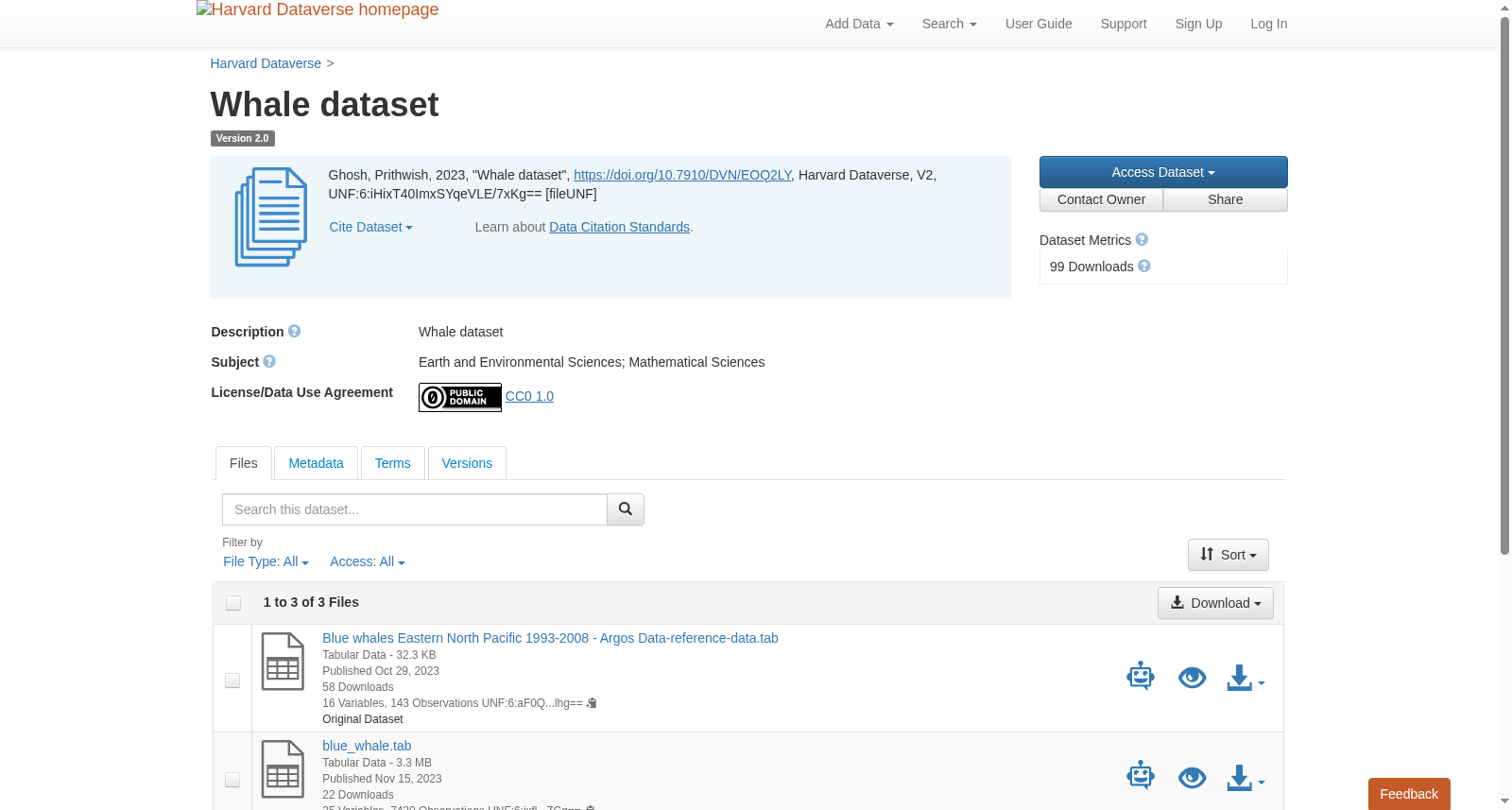Open download options for blue_whale.tab

(1246, 778)
